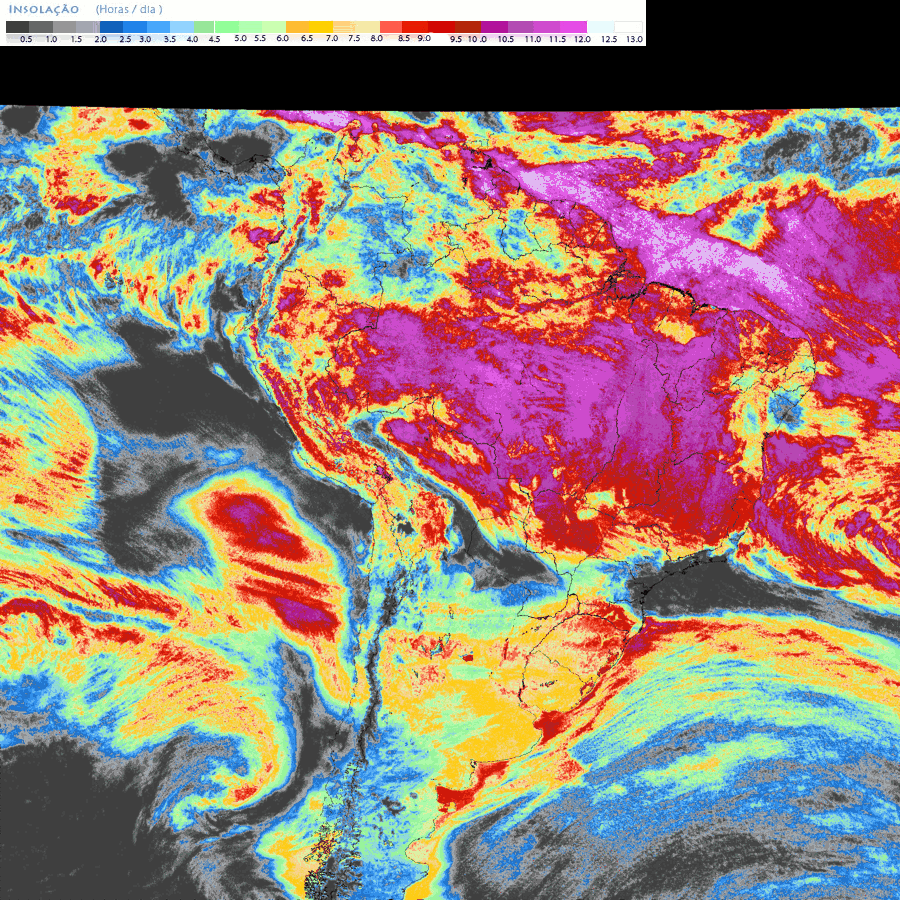
Task: Select the medium green swatch between 4.0 and 4.5
Action: click(204, 27)
